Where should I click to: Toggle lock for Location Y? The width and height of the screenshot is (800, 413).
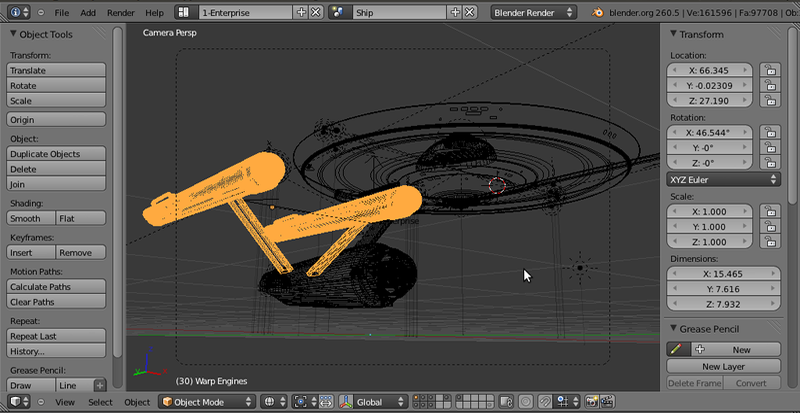(770, 85)
